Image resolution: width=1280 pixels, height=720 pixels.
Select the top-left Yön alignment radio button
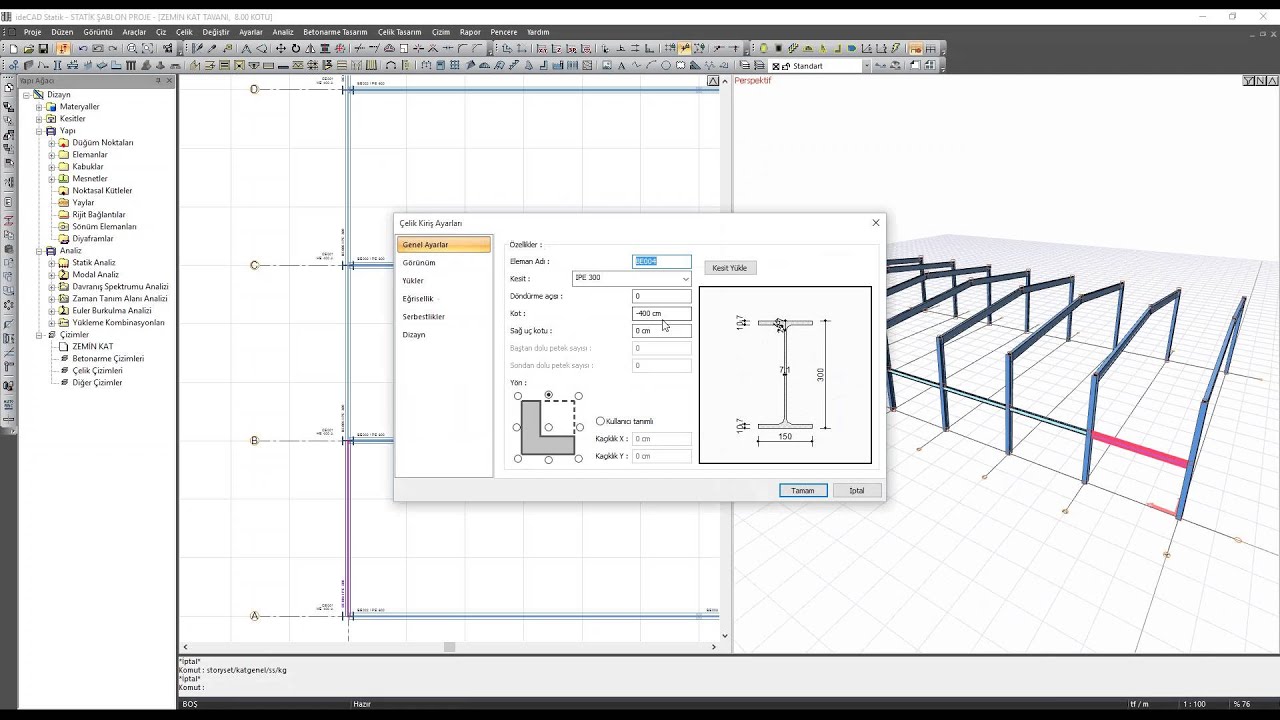518,396
